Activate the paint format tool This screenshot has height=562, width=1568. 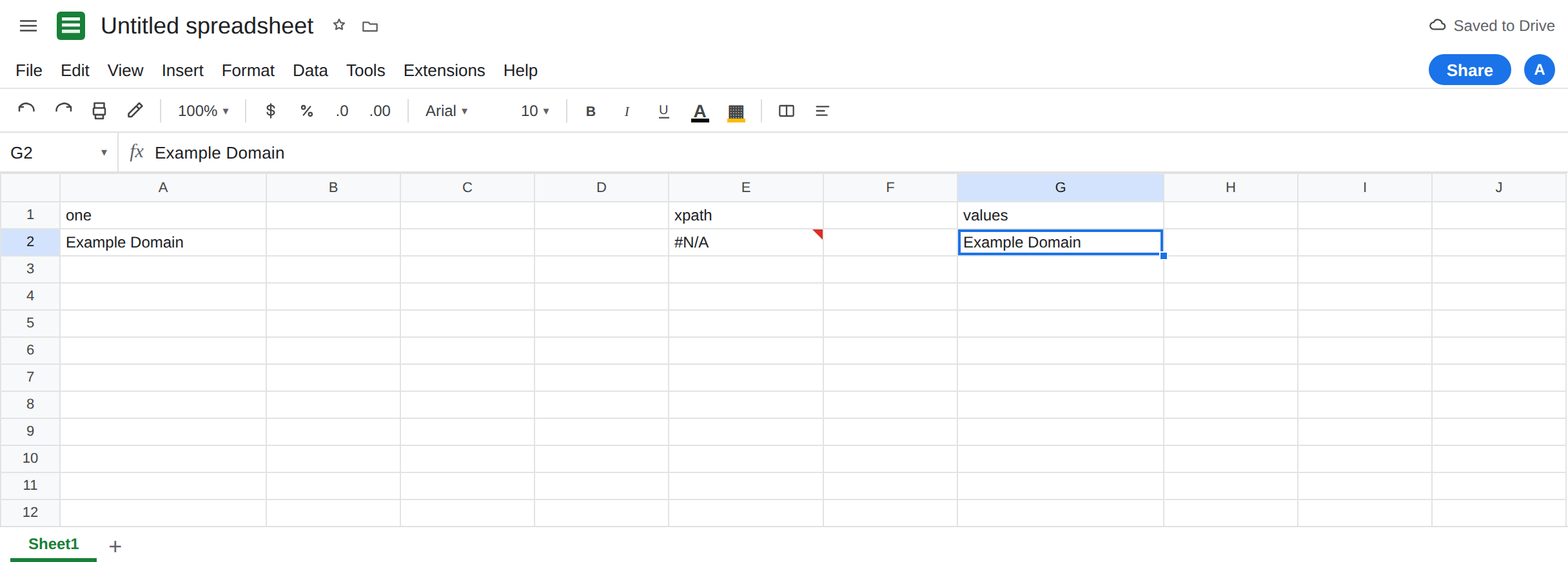[135, 111]
